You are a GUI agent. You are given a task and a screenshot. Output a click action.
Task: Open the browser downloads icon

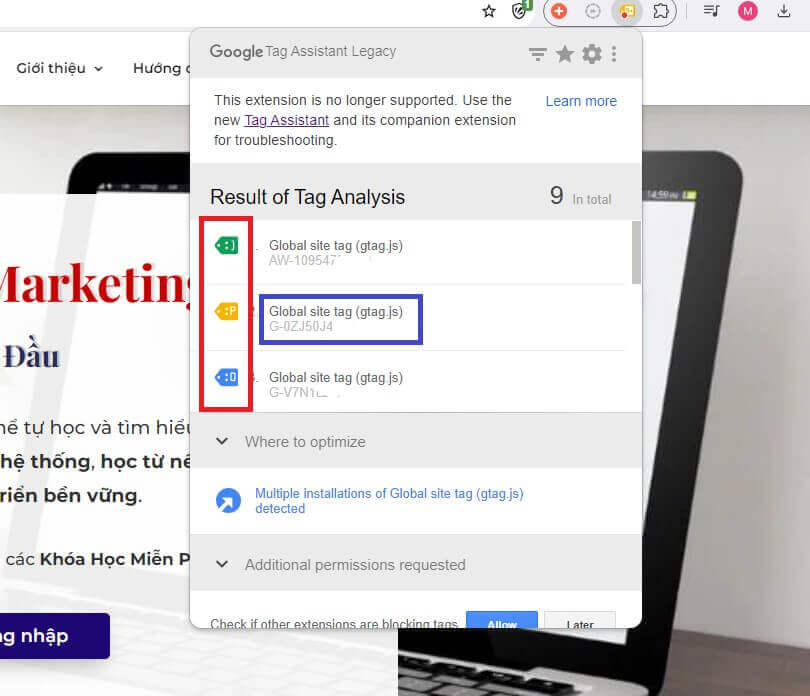pos(784,11)
